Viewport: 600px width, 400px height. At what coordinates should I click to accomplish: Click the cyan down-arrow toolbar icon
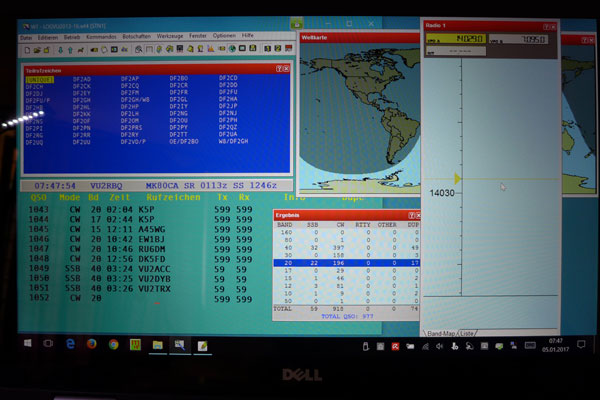point(60,50)
